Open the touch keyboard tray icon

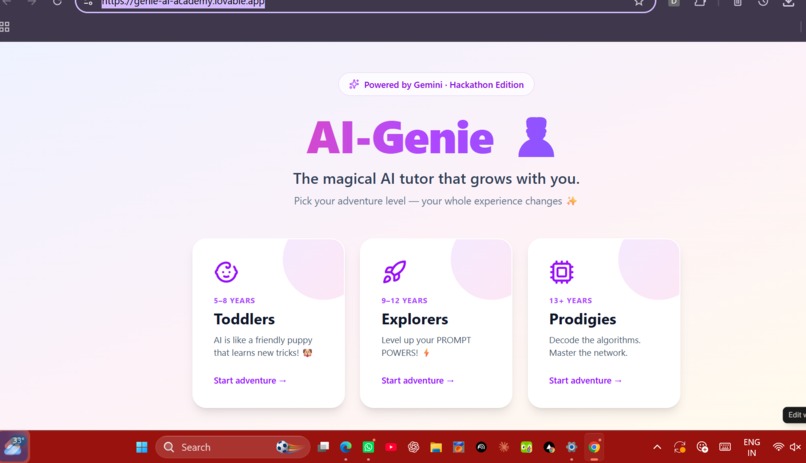pos(725,447)
